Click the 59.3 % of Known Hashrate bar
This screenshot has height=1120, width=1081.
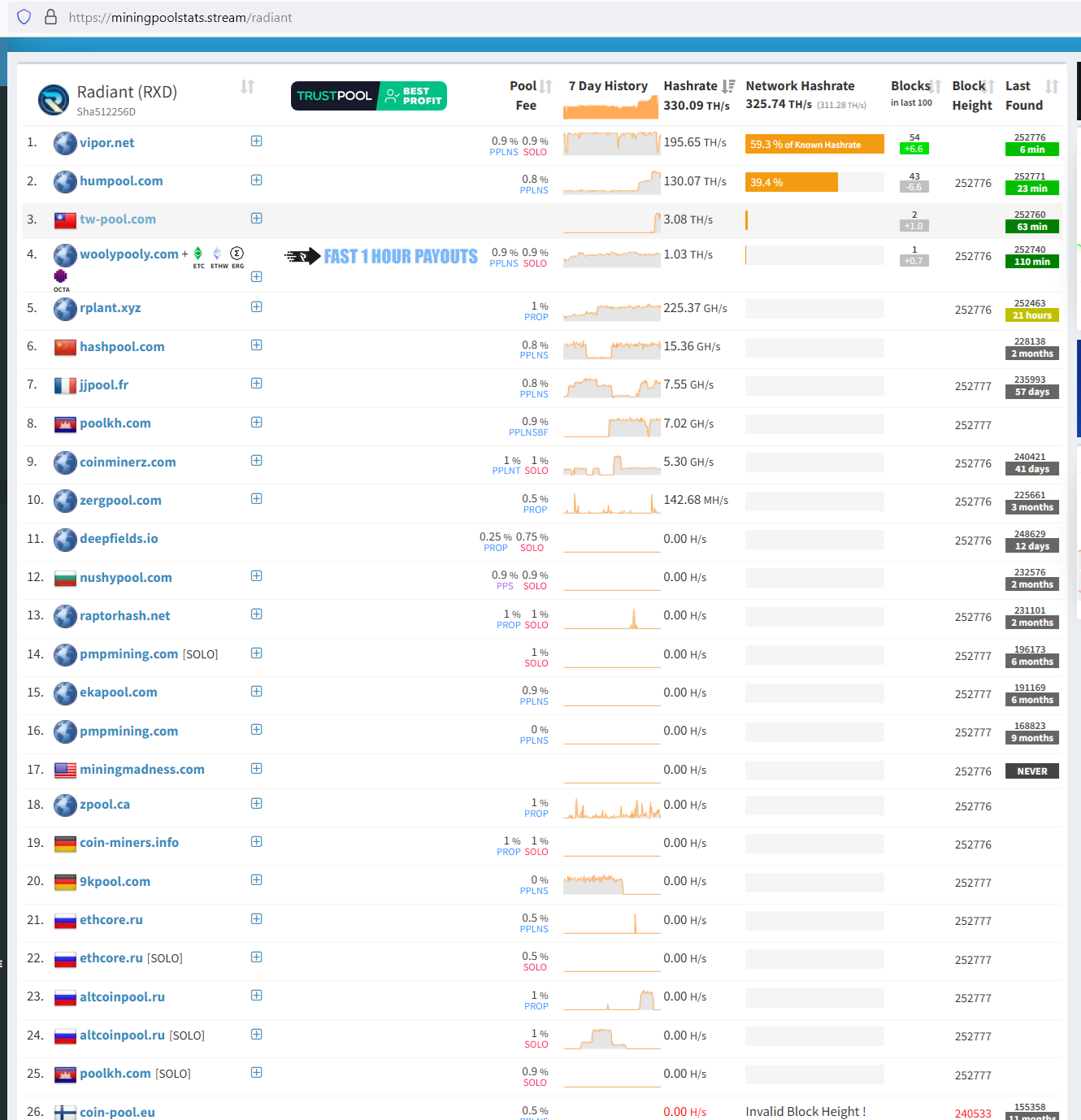(814, 144)
